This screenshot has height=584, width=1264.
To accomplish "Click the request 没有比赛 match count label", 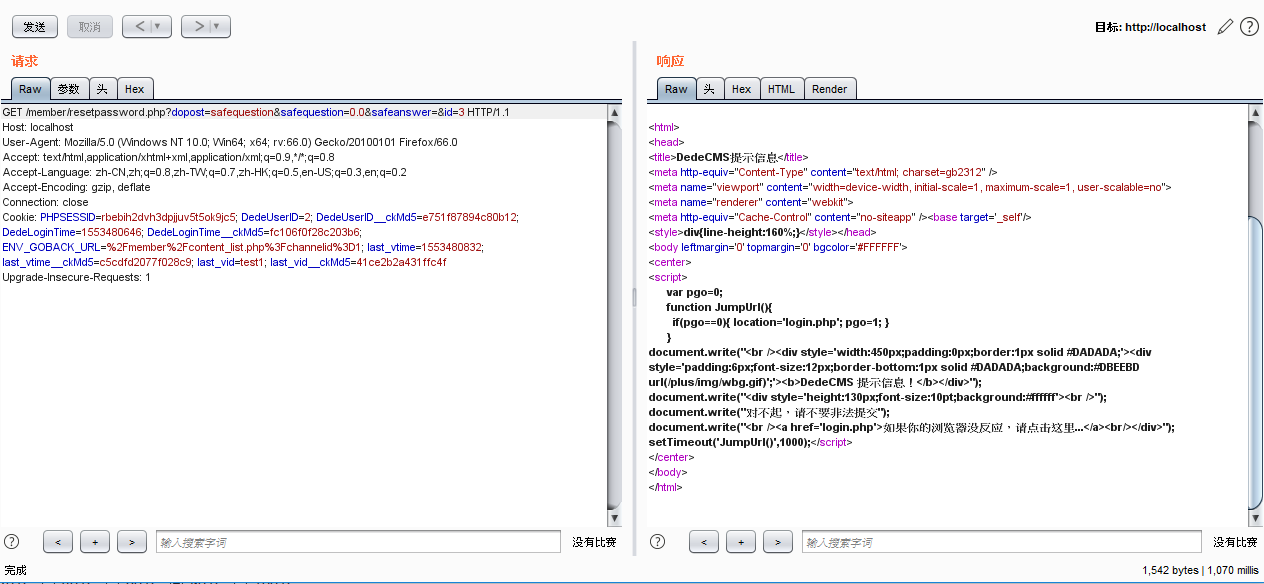I will click(x=594, y=542).
